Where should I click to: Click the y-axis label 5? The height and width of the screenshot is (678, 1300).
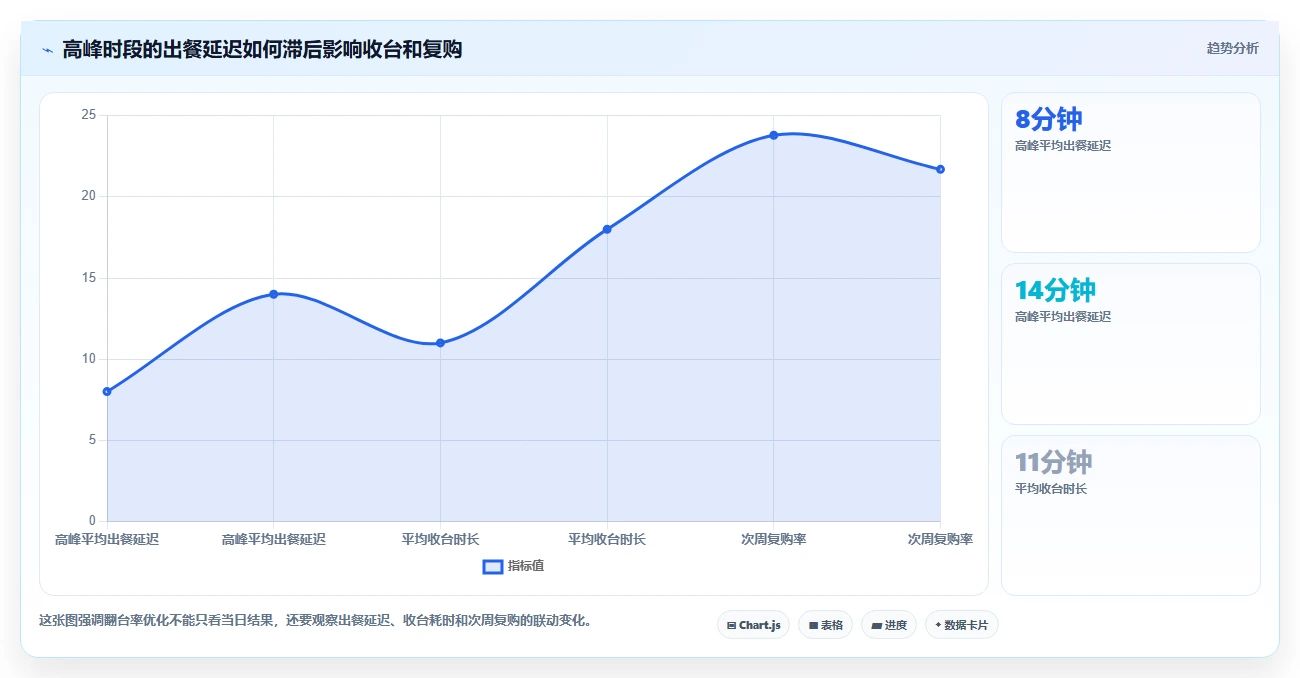[x=92, y=440]
